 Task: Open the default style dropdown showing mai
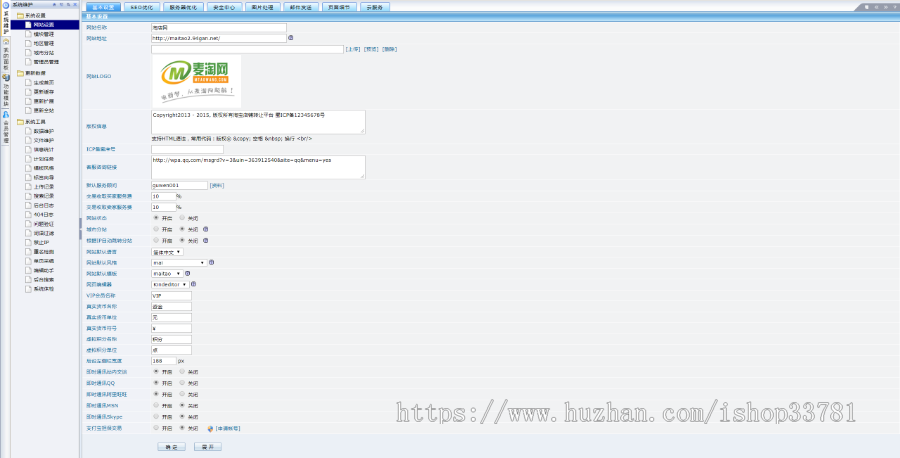coord(179,263)
